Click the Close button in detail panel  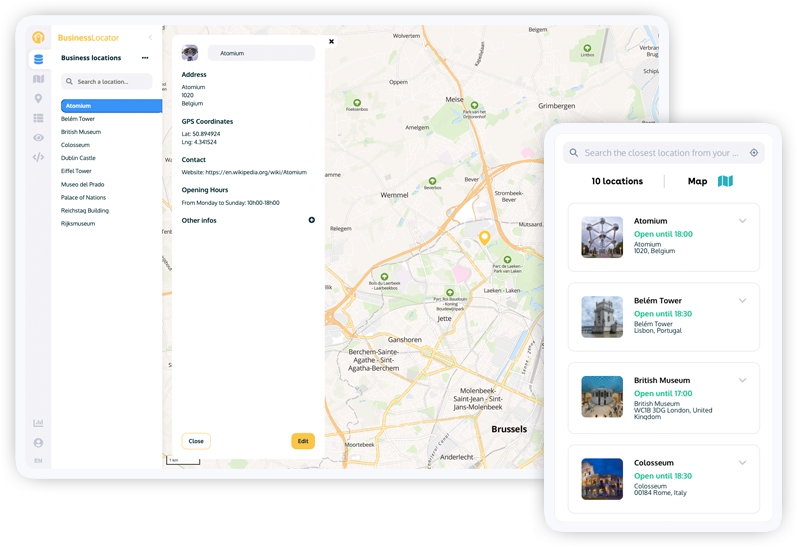point(196,441)
